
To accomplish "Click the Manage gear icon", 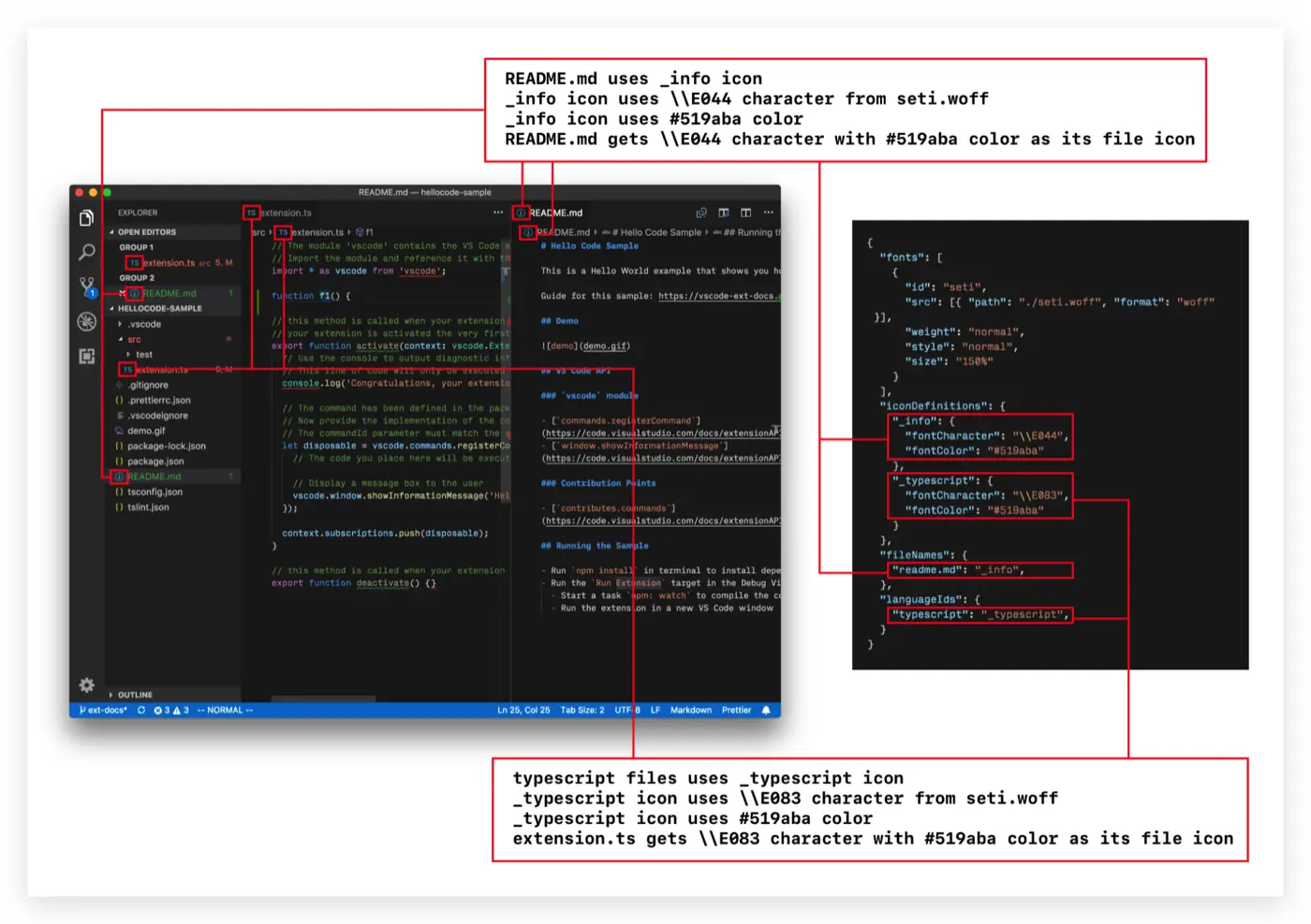I will pos(86,685).
